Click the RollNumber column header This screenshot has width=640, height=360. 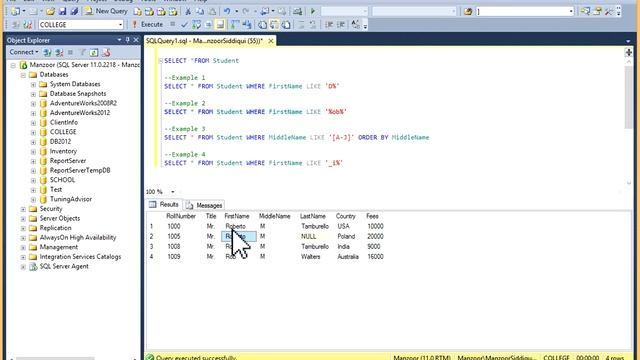pos(181,216)
